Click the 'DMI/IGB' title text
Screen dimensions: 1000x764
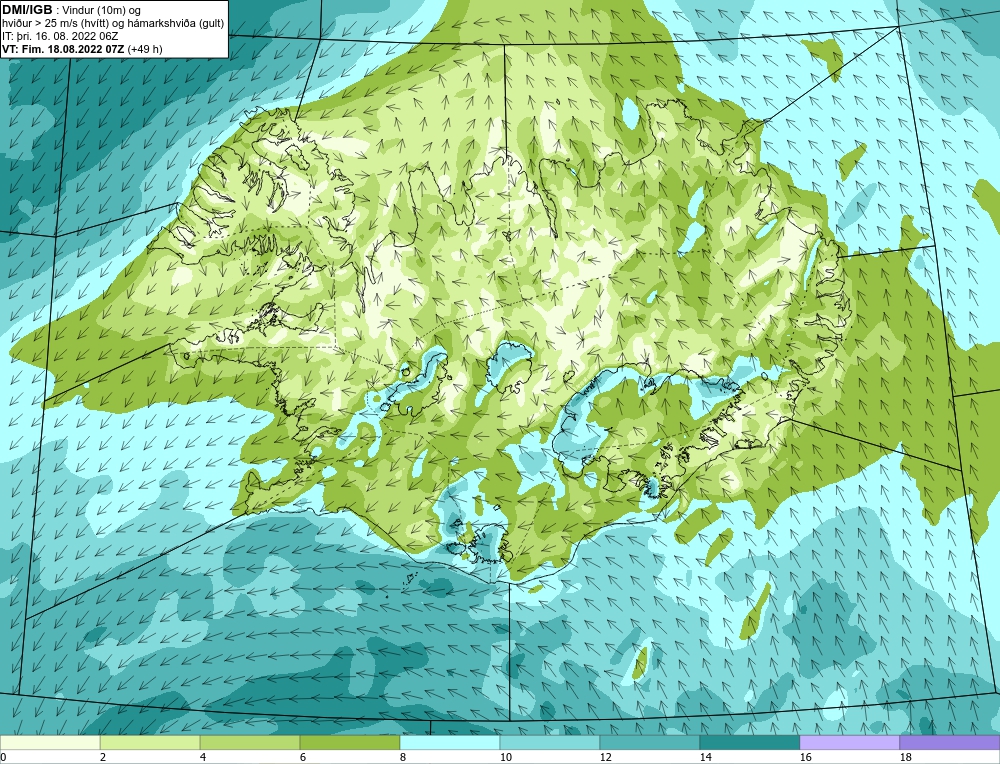coord(27,10)
